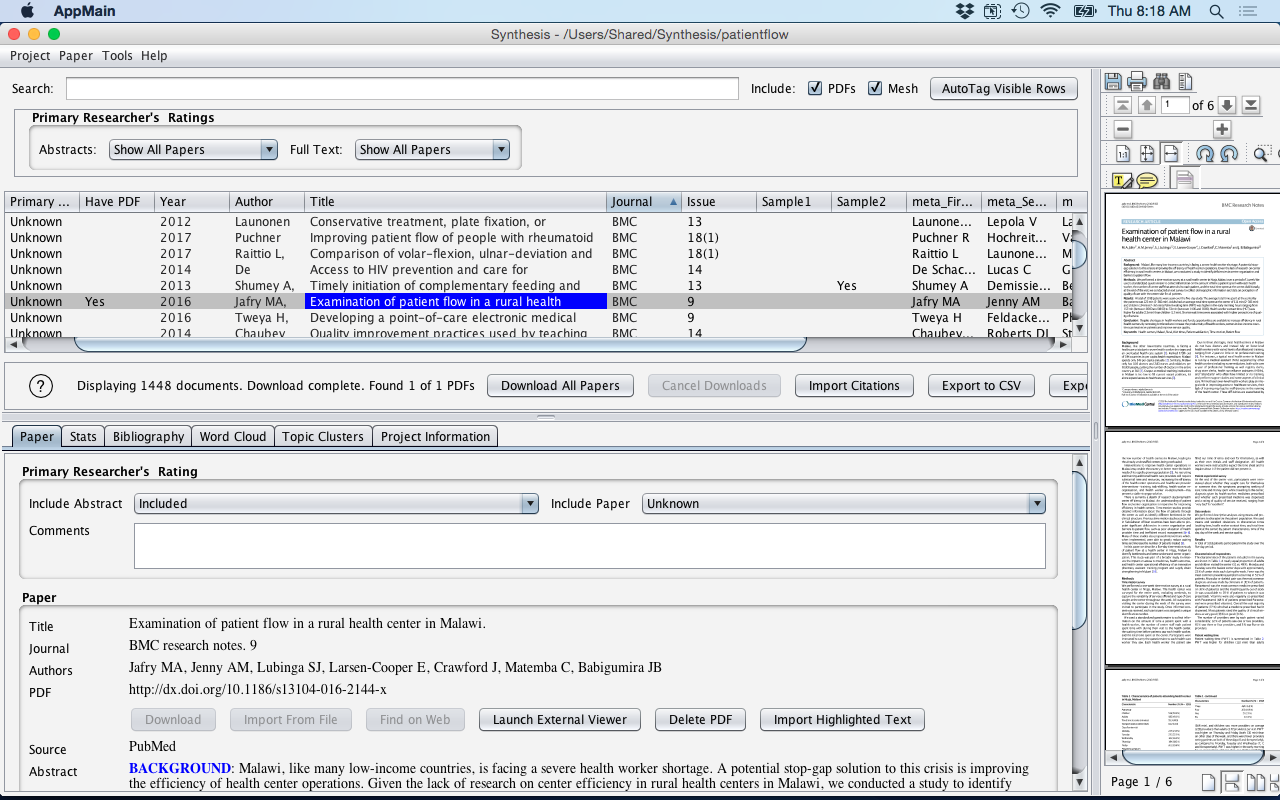Screen dimensions: 1280x800
Task: Add a note with speech bubble icon
Action: point(1147,180)
